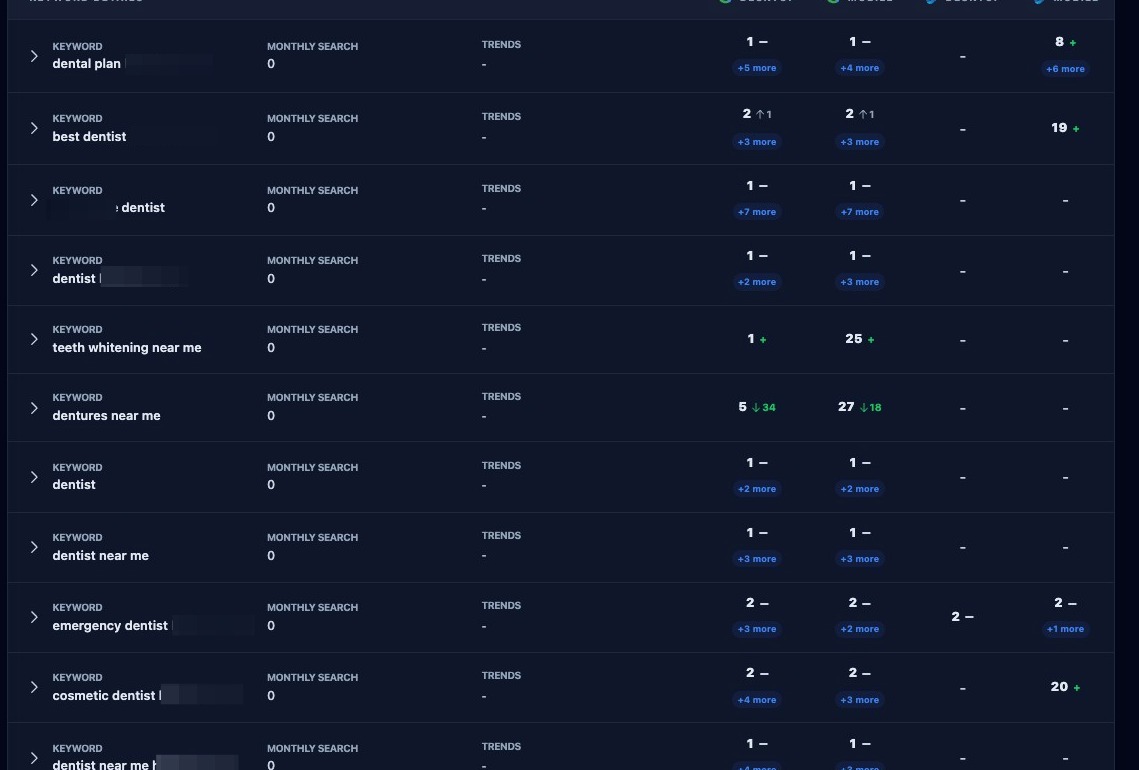The width and height of the screenshot is (1139, 770).
Task: Expand the row whose keyword begins with blurred text before dentist
Action: pos(34,200)
